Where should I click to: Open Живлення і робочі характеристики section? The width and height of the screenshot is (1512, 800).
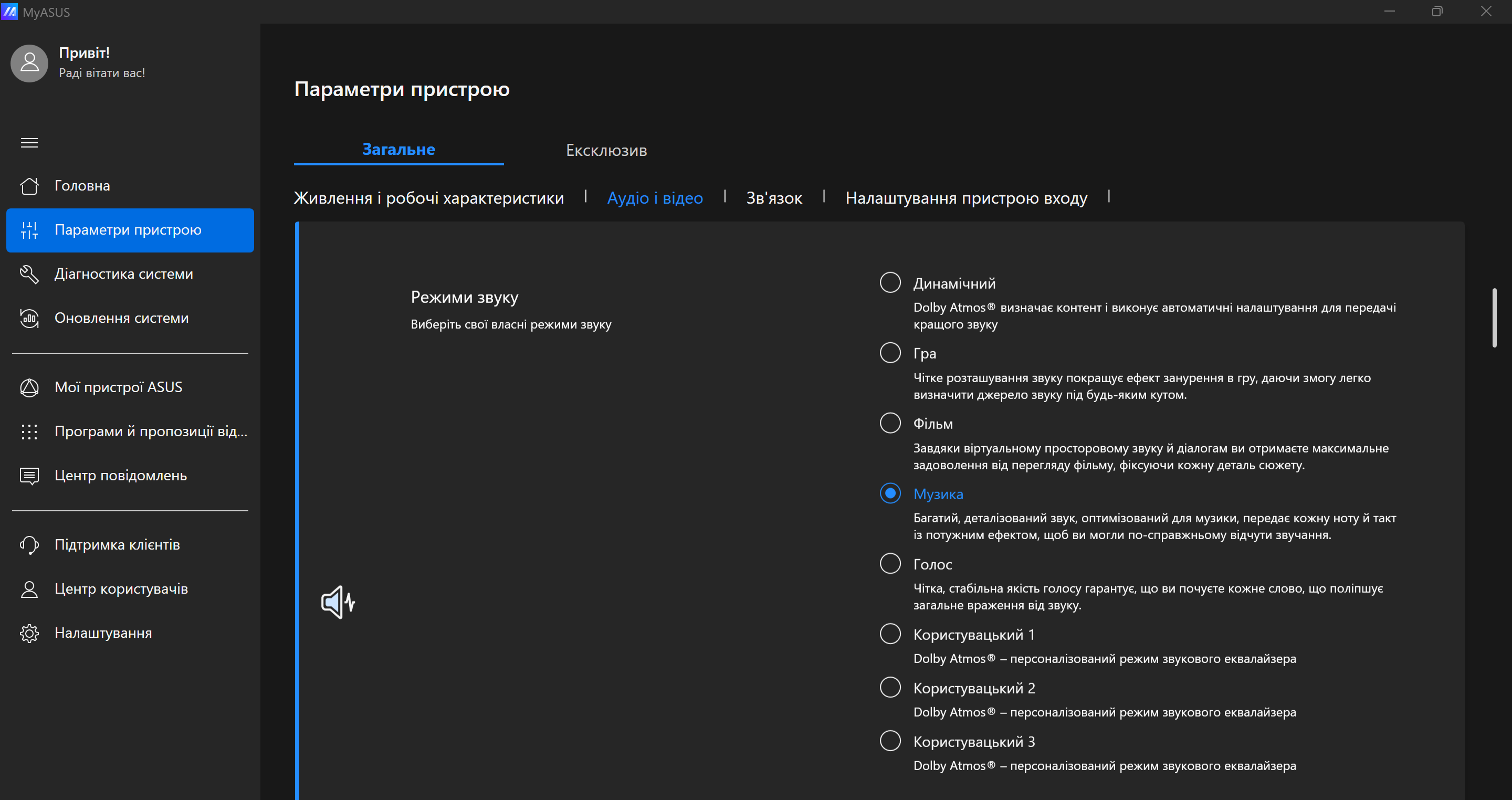click(x=428, y=198)
